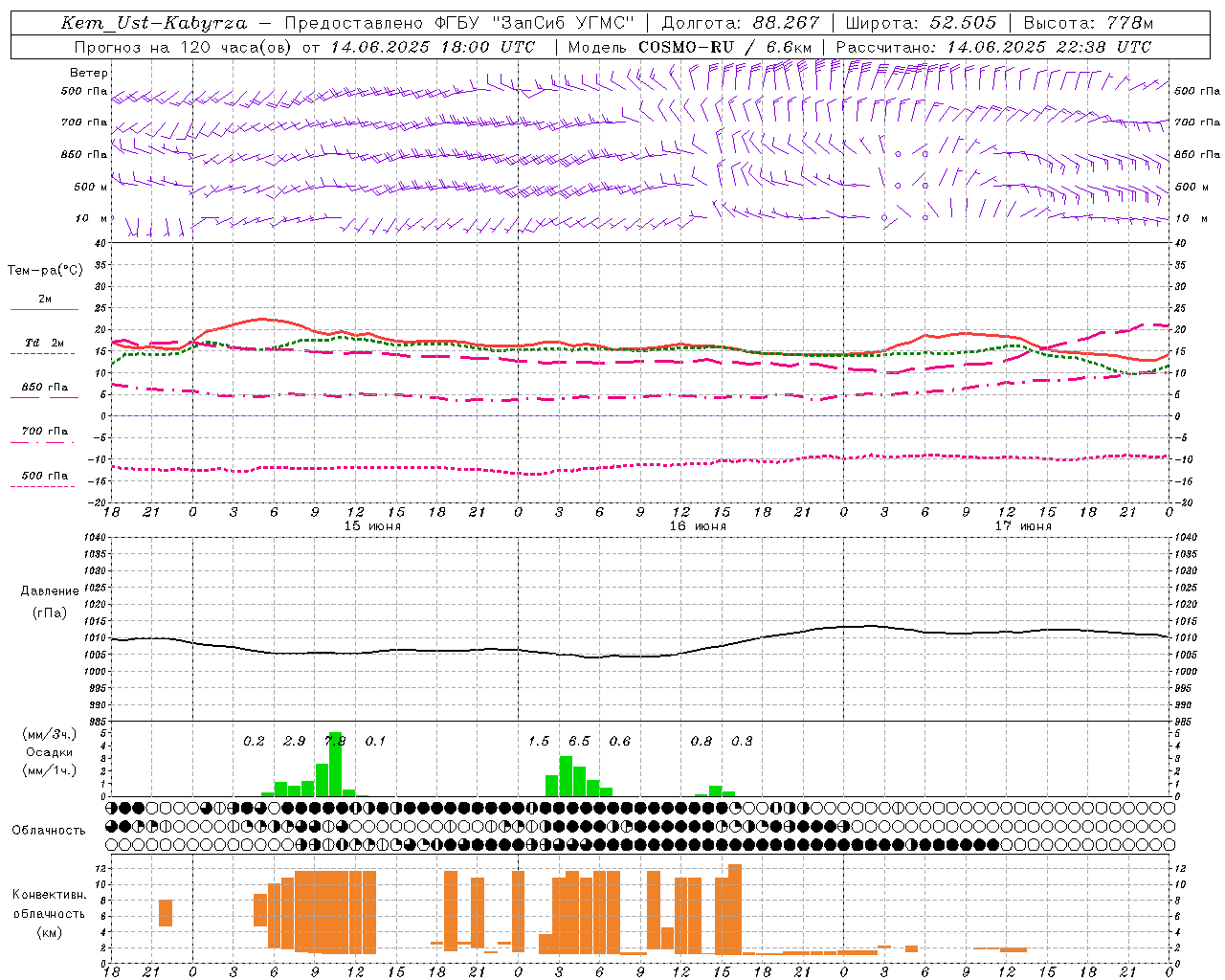Click computed time 14.06.2025 22:38 UTC

click(x=1049, y=47)
